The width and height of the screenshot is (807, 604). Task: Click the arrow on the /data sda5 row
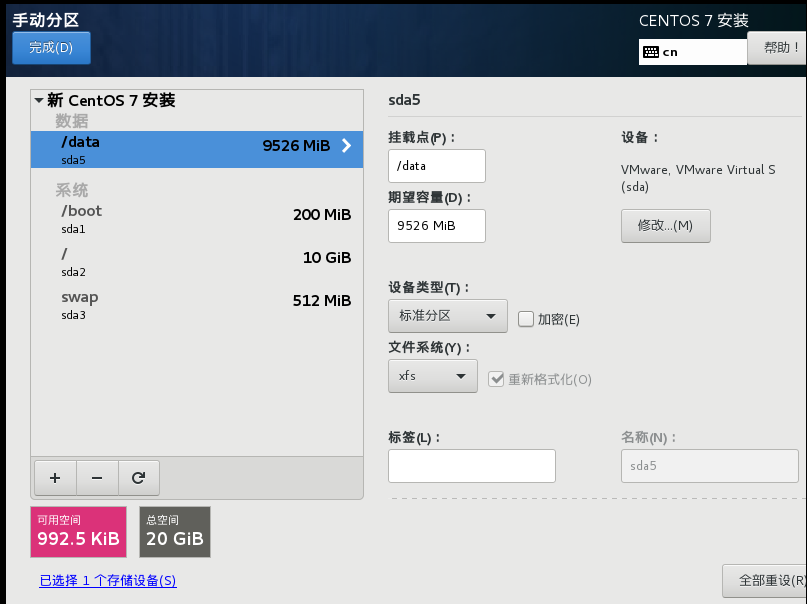pos(347,146)
